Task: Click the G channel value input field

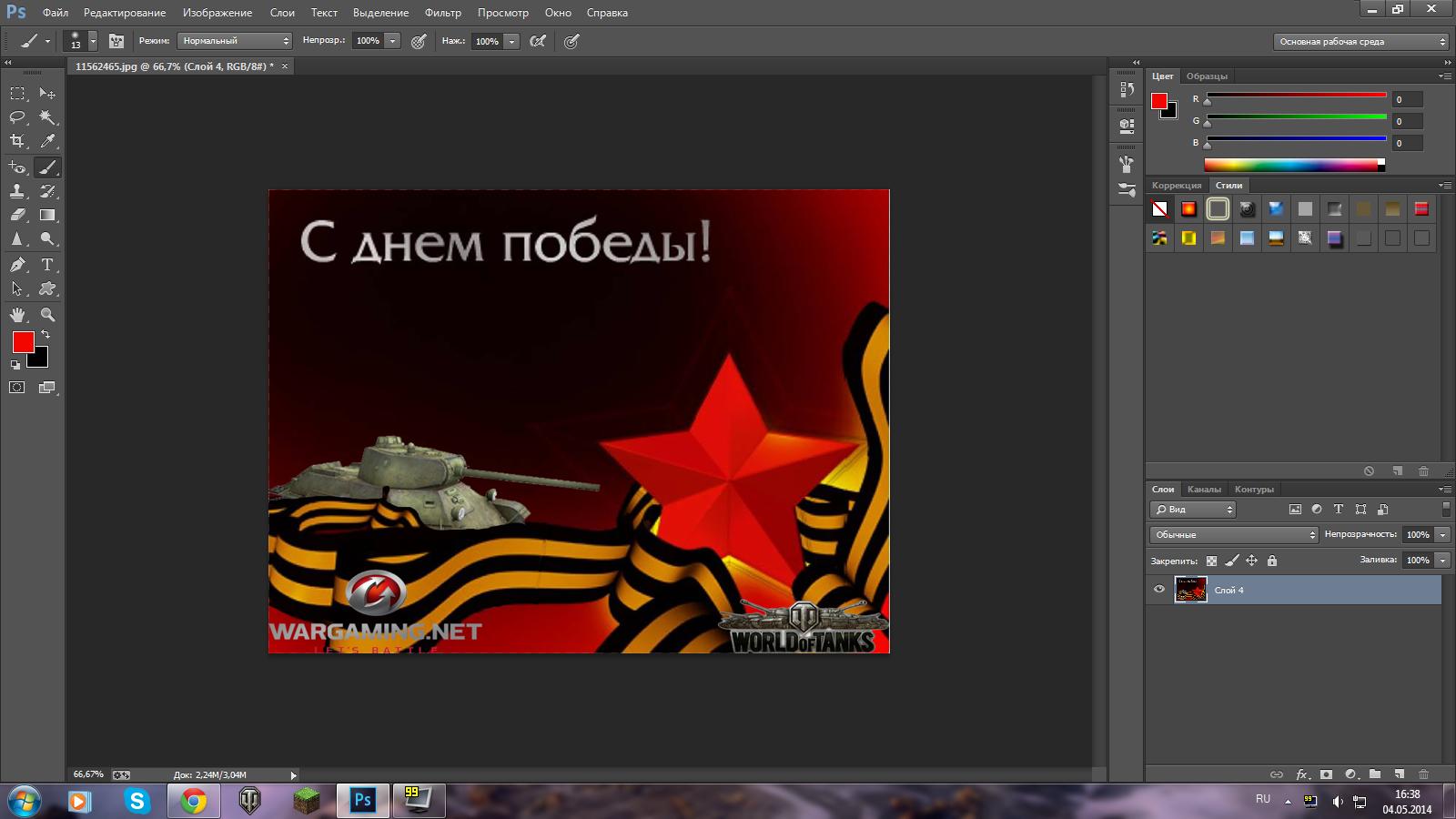Action: click(1407, 121)
